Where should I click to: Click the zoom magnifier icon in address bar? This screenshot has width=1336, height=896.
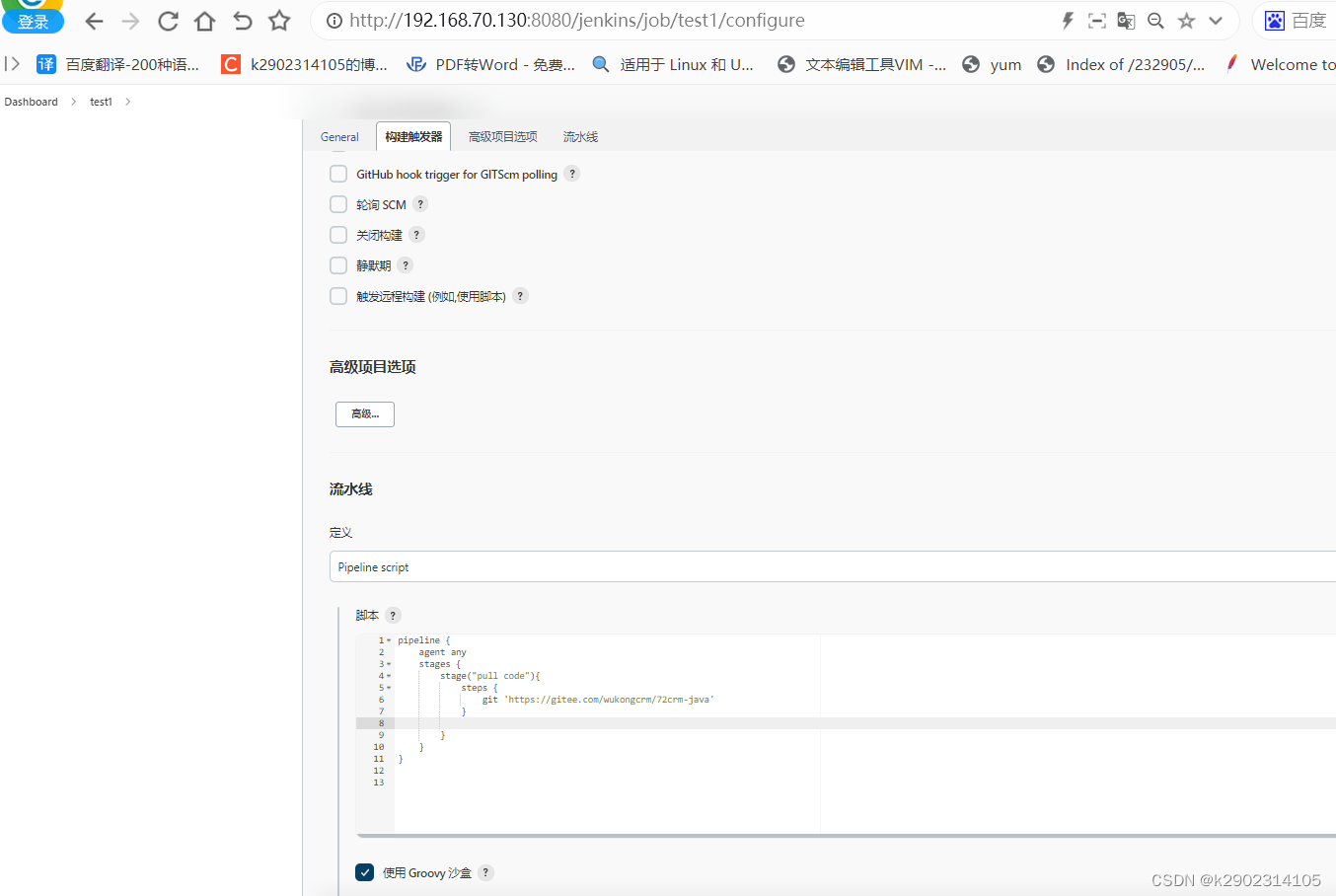[1155, 21]
